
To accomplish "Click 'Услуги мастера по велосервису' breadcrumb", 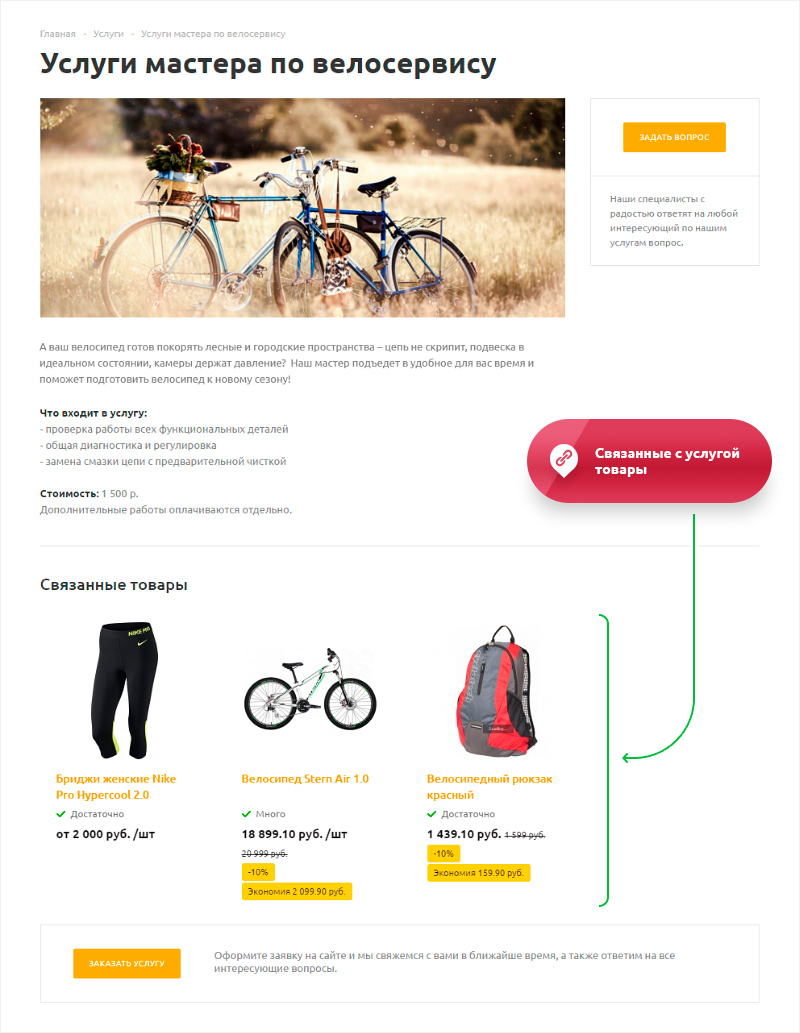I will coord(213,34).
